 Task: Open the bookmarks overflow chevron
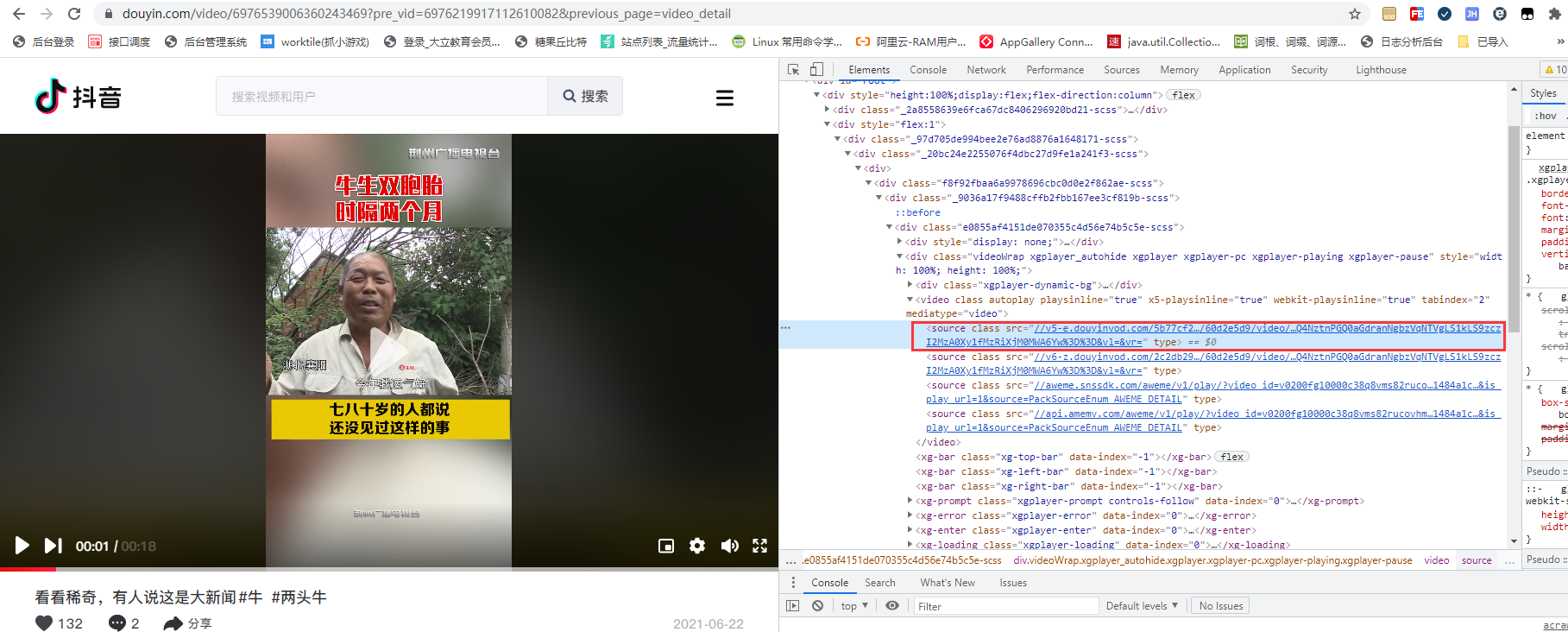(1560, 41)
